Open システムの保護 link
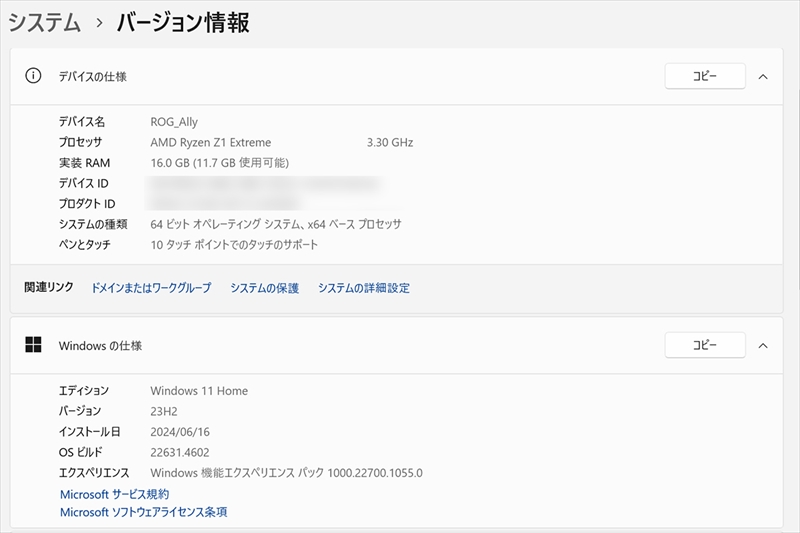 click(264, 288)
